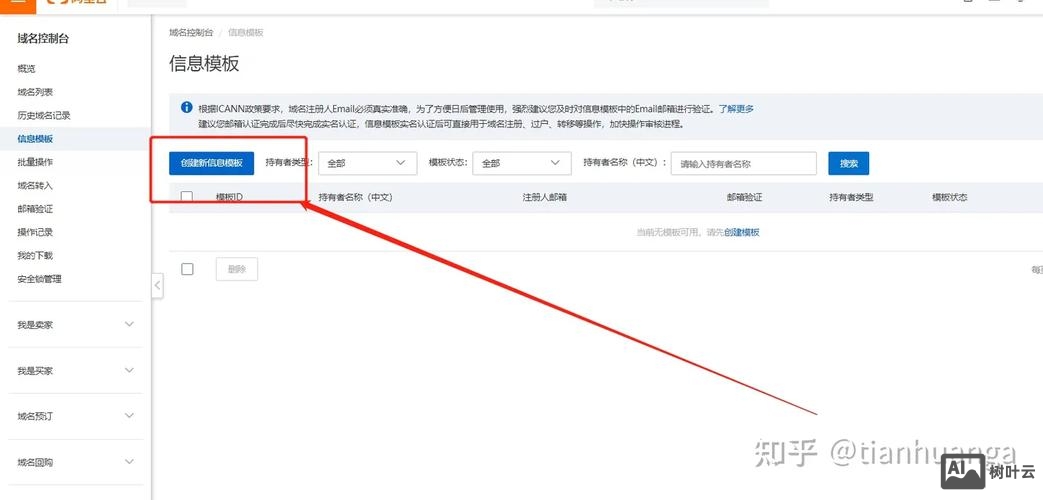Image resolution: width=1043 pixels, height=500 pixels.
Task: Click the 删除 button below the table
Action: pos(237,269)
